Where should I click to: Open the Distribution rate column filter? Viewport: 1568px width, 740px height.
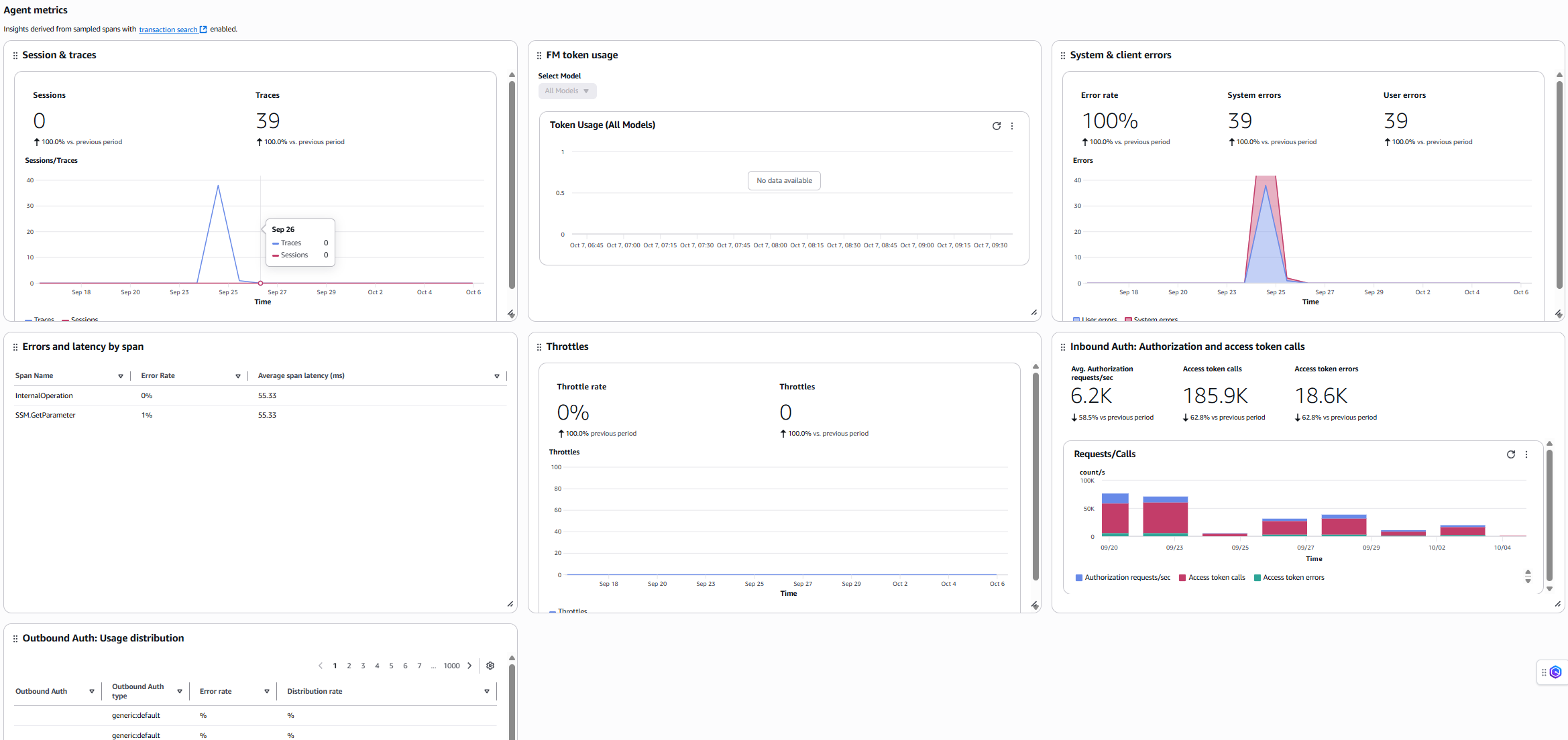pos(487,691)
